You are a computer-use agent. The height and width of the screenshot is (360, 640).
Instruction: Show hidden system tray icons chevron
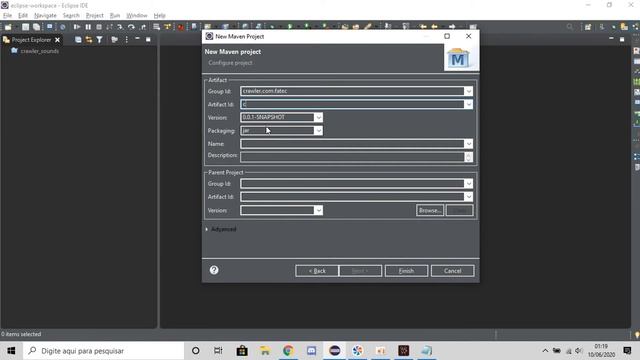click(545, 351)
